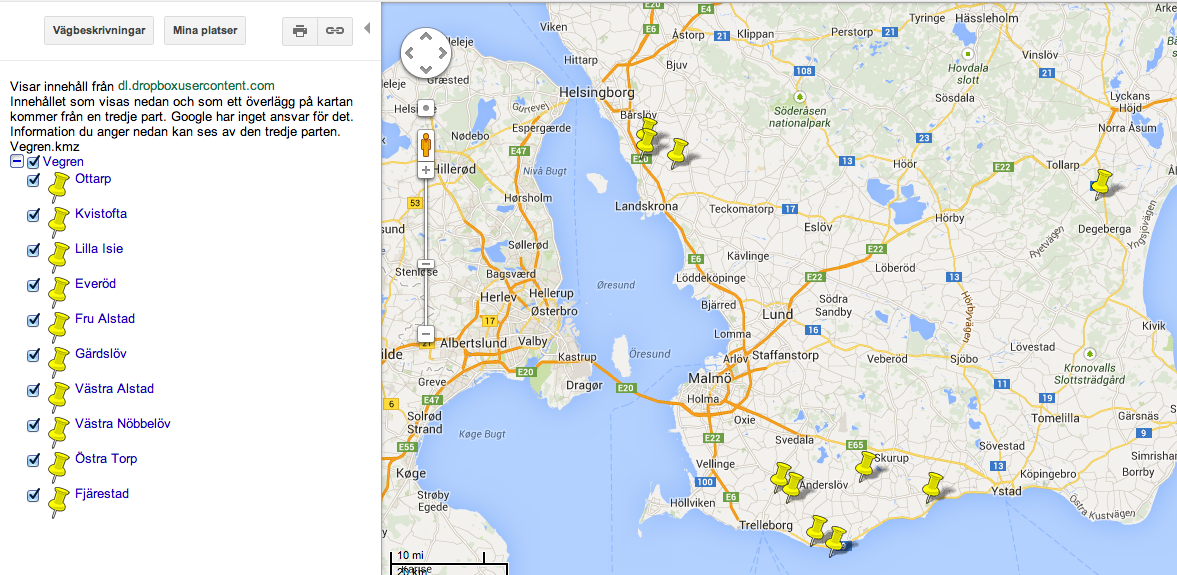Uncheck the Gärdslöv checkbox
Image resolution: width=1177 pixels, height=575 pixels.
pyautogui.click(x=33, y=355)
